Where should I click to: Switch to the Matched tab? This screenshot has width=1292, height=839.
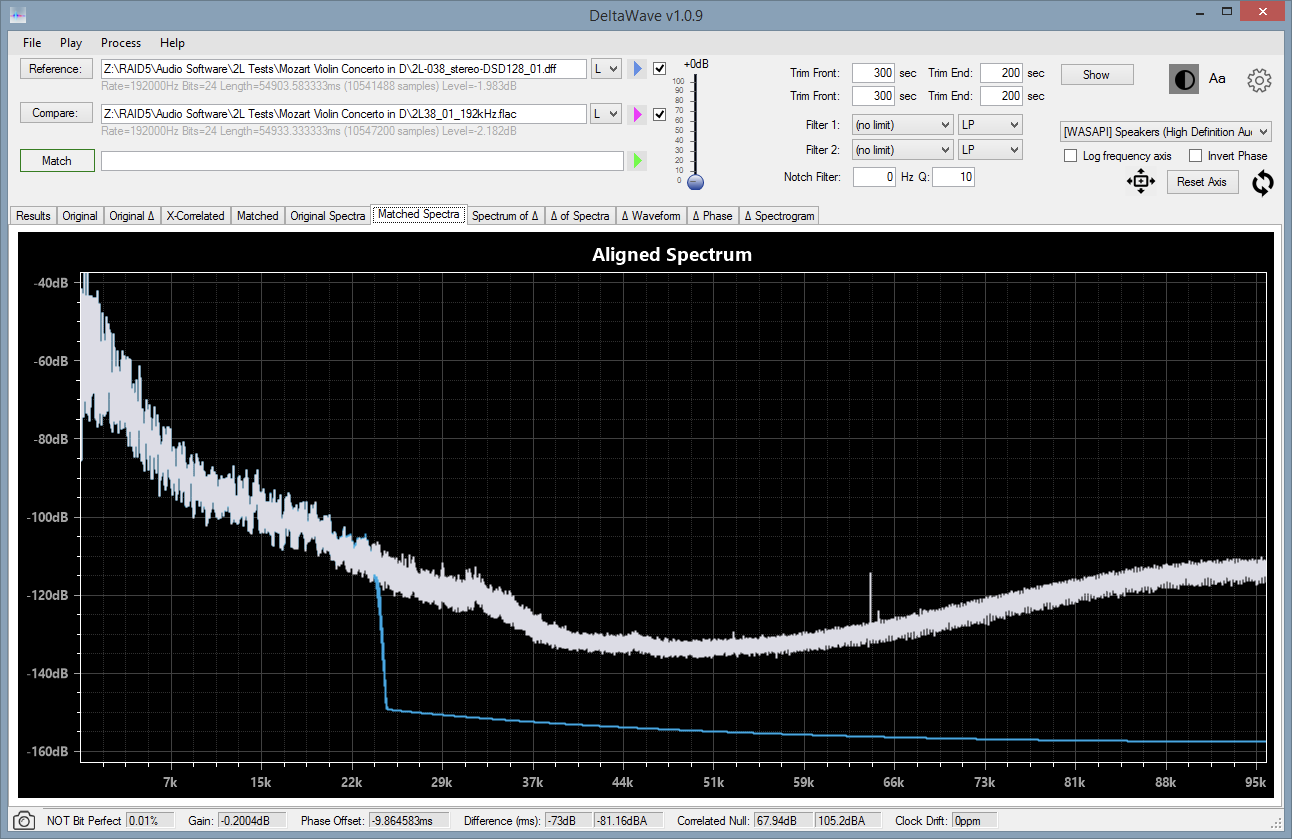point(258,216)
